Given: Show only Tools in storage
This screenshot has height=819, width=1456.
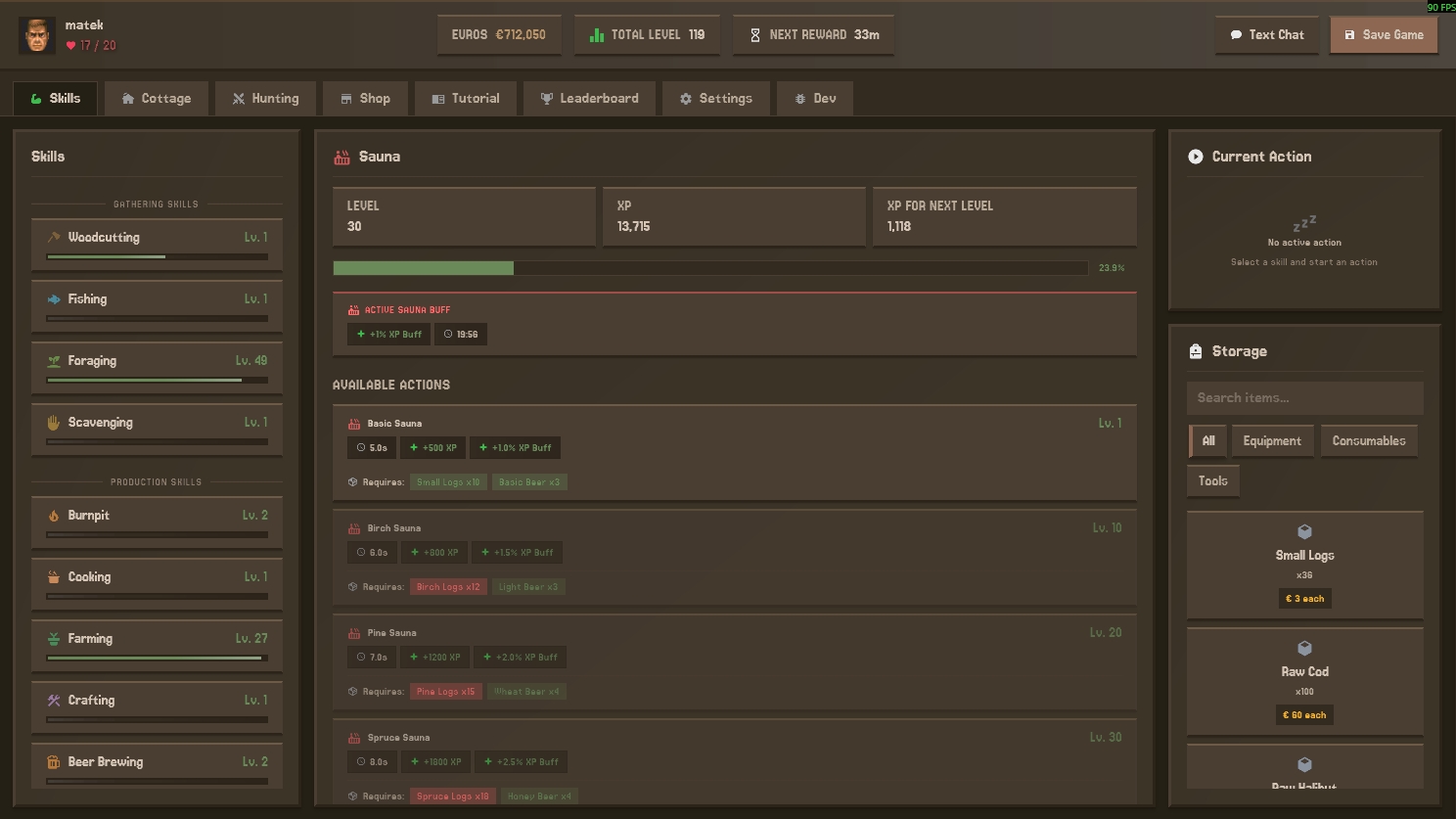Looking at the screenshot, I should (x=1212, y=481).
